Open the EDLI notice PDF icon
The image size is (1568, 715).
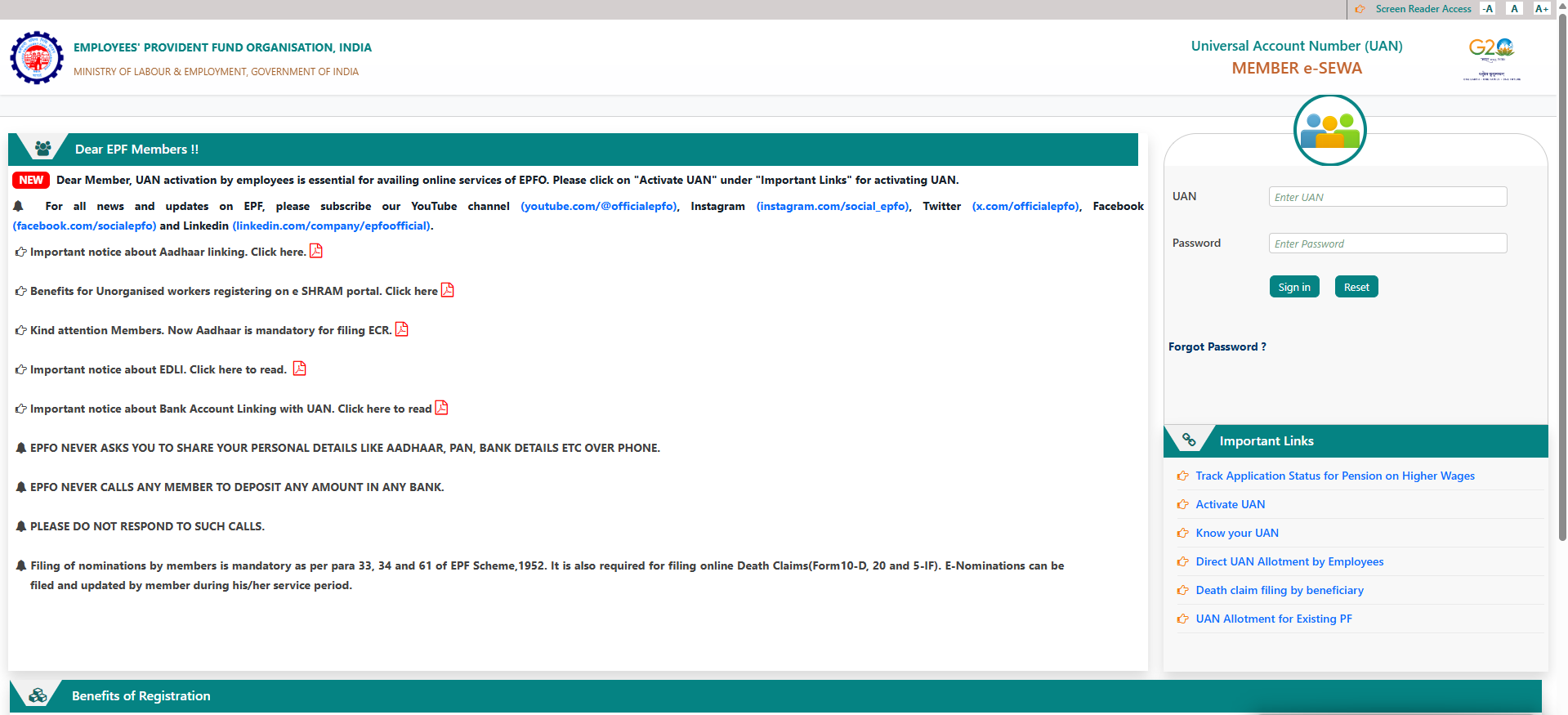299,369
